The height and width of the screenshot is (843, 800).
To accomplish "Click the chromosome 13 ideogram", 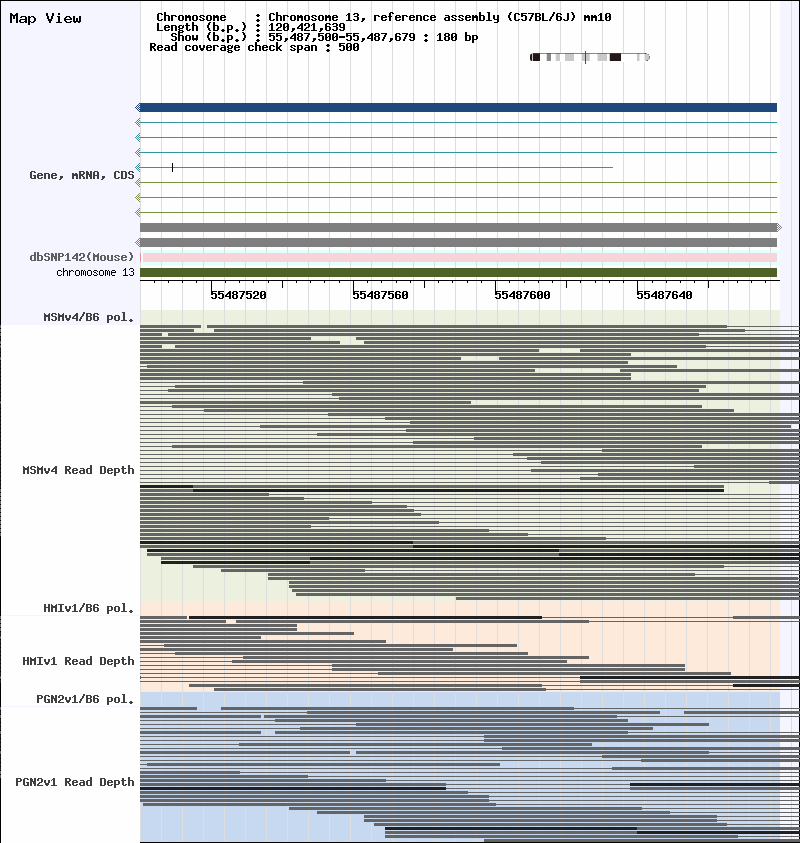I will (x=590, y=58).
